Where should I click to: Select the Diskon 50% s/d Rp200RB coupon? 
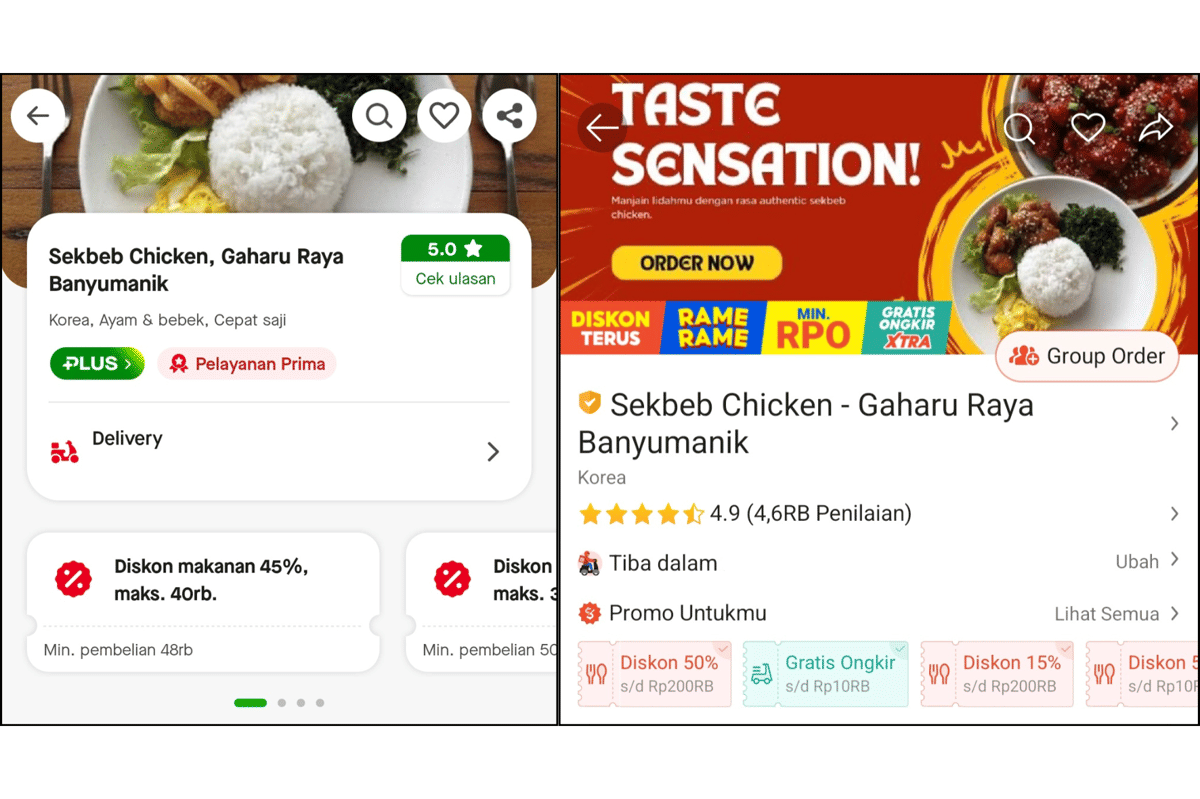[654, 673]
